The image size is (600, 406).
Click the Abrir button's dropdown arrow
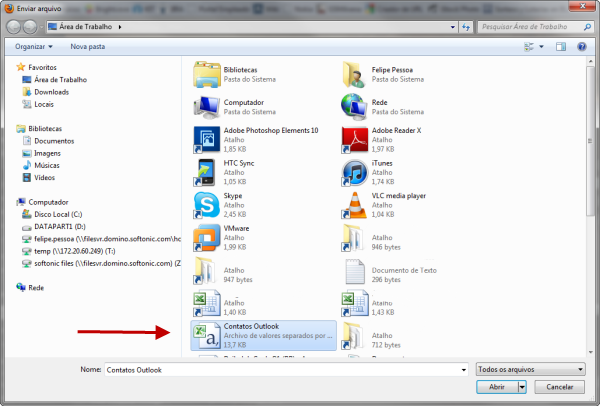522,387
